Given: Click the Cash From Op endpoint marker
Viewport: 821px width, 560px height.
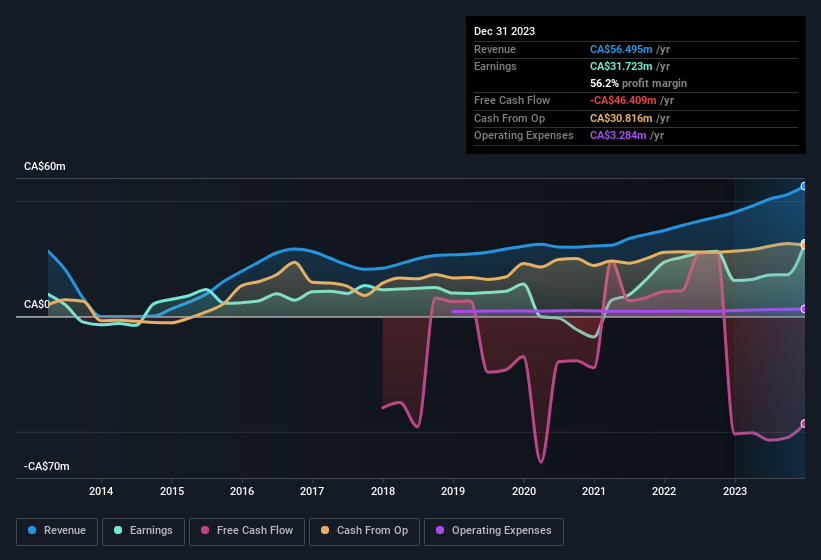Looking at the screenshot, I should coord(804,245).
